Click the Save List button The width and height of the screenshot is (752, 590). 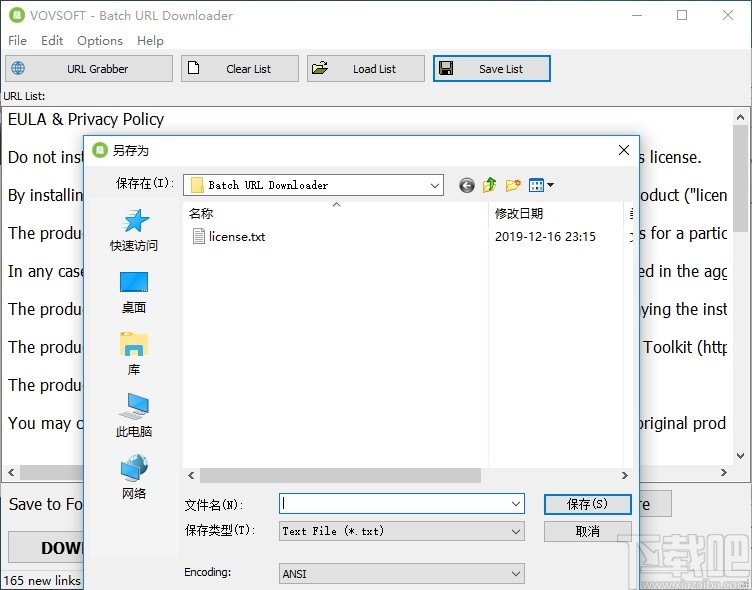click(x=492, y=69)
